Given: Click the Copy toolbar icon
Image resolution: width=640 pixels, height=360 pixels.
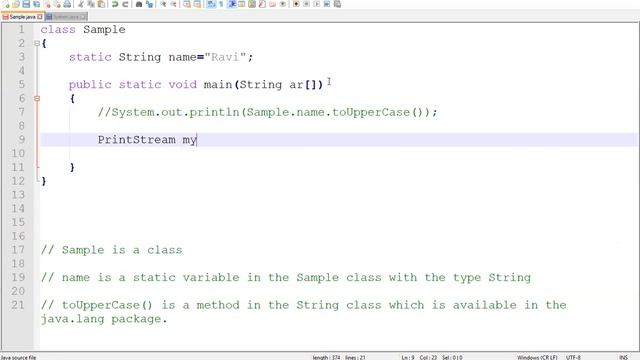Looking at the screenshot, I should [x=91, y=4].
